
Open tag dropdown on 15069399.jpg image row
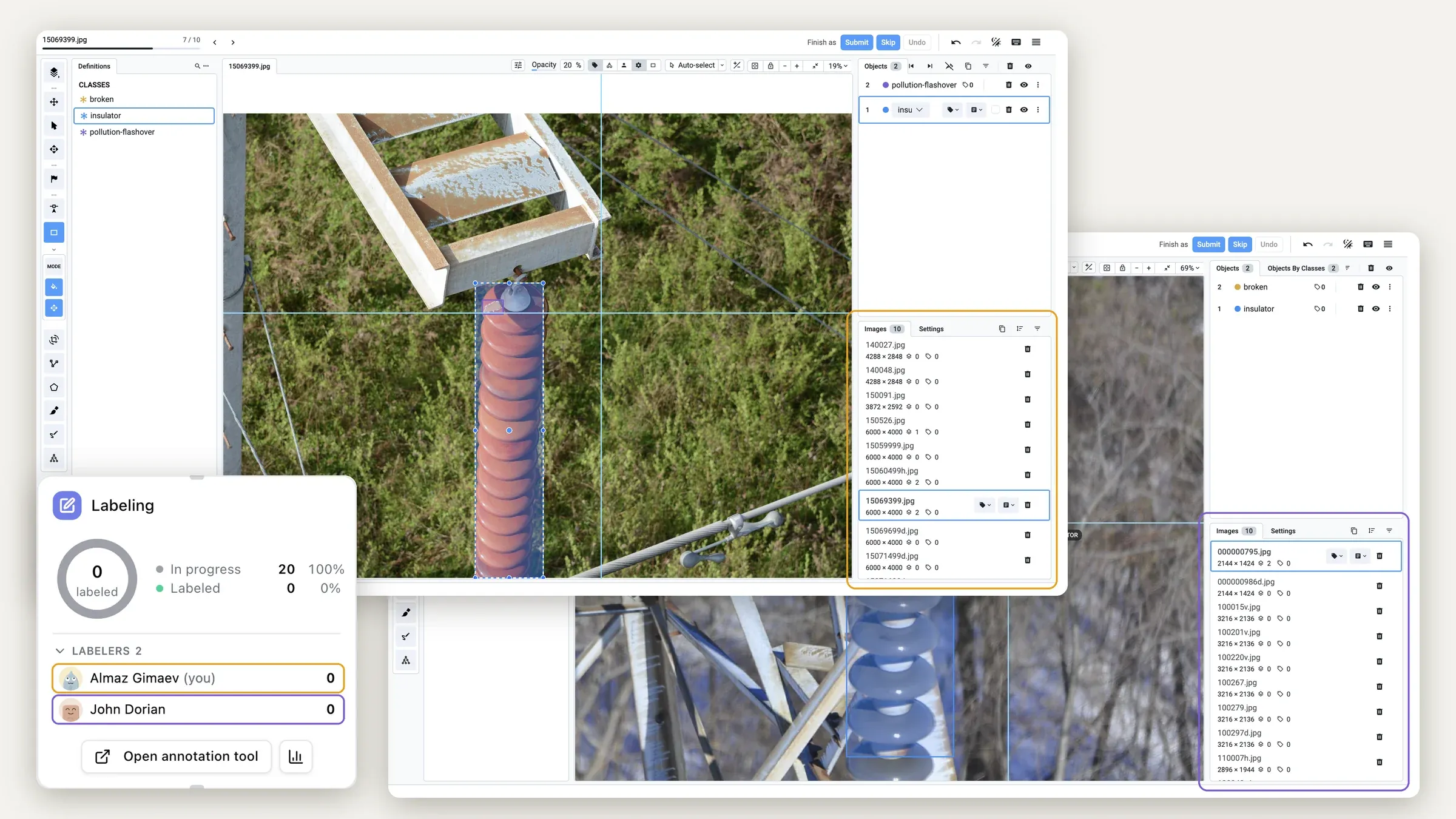[985, 505]
